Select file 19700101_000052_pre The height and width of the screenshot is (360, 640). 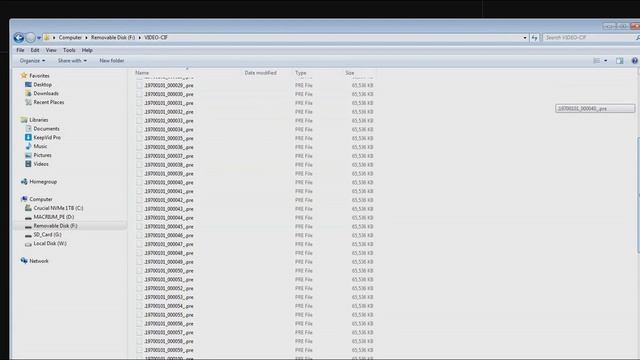pyautogui.click(x=169, y=289)
